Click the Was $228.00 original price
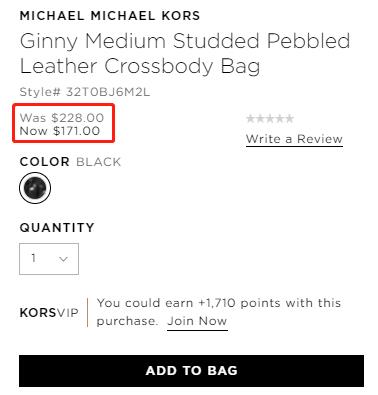 (62, 118)
